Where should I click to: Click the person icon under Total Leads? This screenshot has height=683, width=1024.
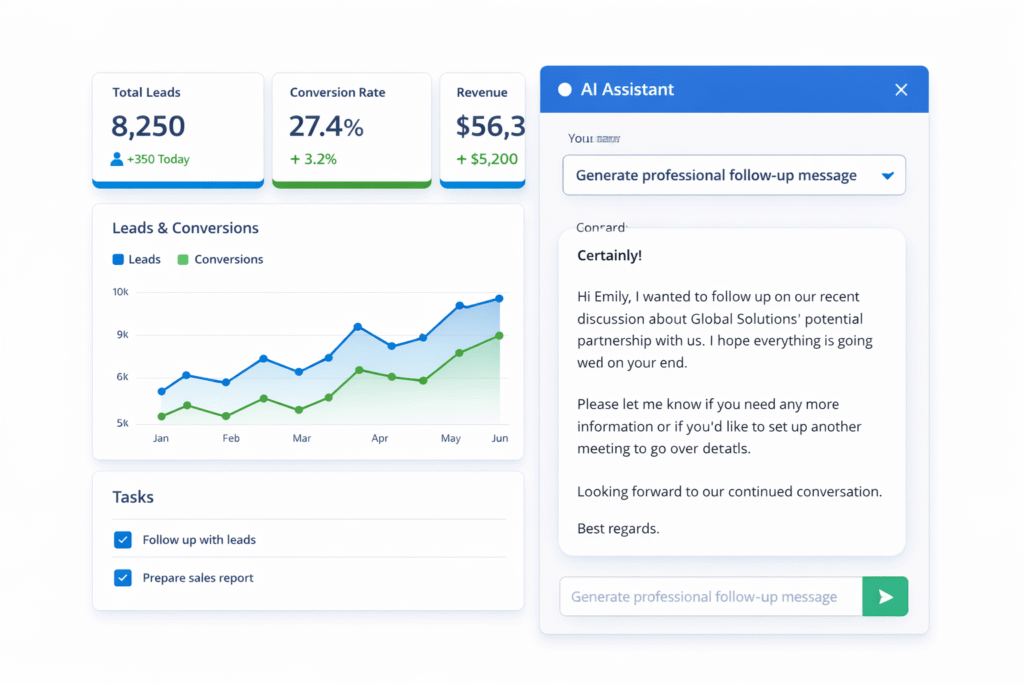(117, 159)
